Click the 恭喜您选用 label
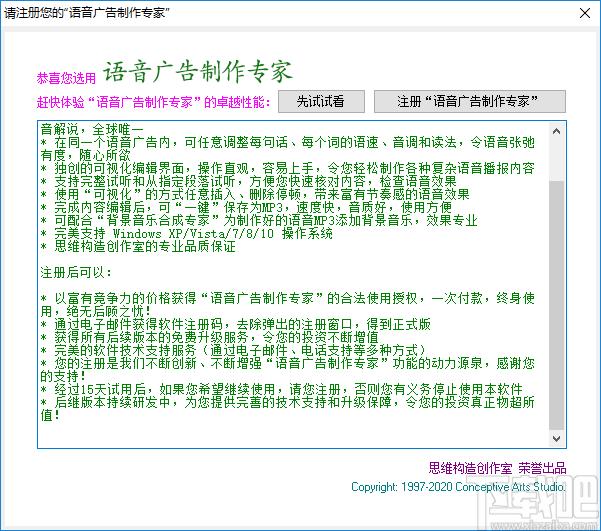 tap(66, 78)
